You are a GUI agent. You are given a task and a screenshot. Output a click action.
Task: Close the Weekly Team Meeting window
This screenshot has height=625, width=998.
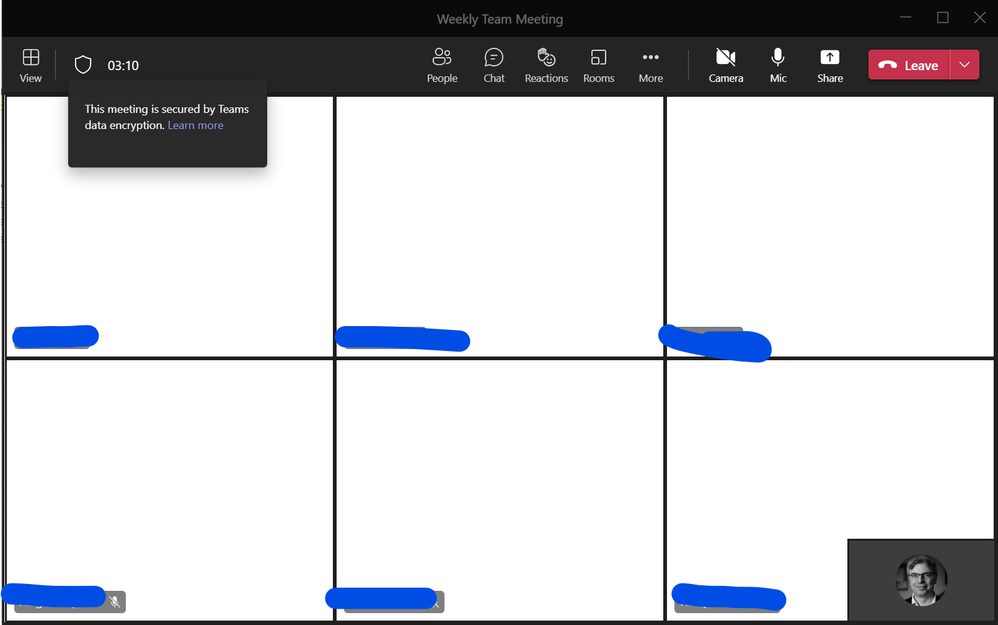tap(980, 18)
